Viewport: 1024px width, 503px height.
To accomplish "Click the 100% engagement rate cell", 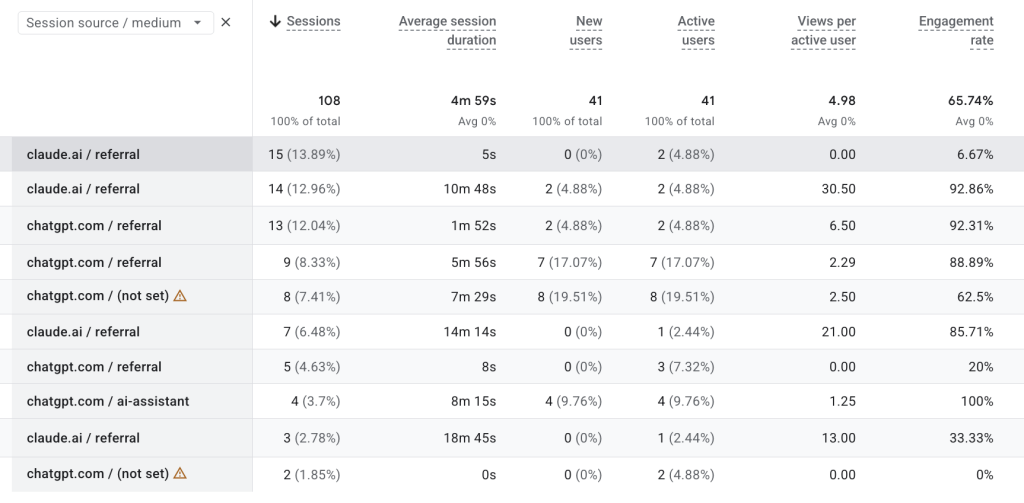I will coord(977,401).
